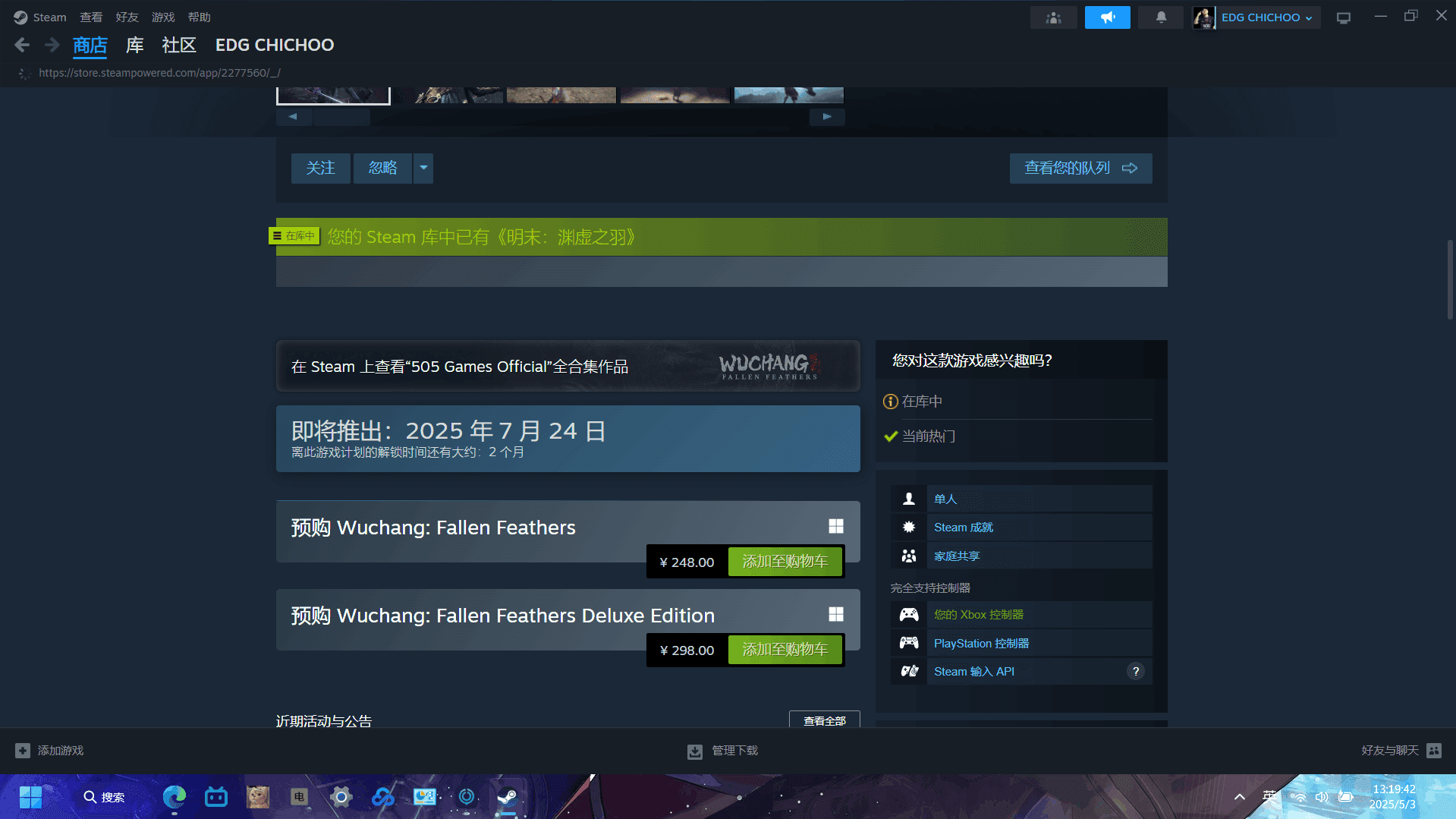Switch to the 社区 tab
The image size is (1456, 819).
[179, 46]
